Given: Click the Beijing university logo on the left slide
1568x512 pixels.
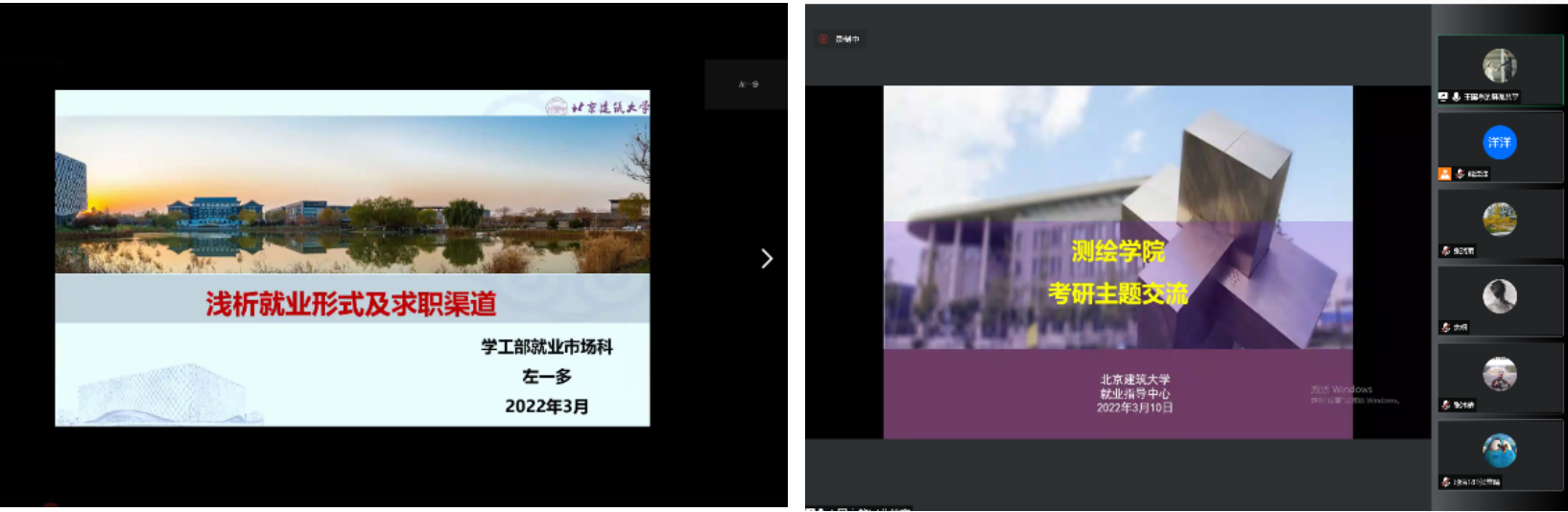Looking at the screenshot, I should tap(597, 106).
